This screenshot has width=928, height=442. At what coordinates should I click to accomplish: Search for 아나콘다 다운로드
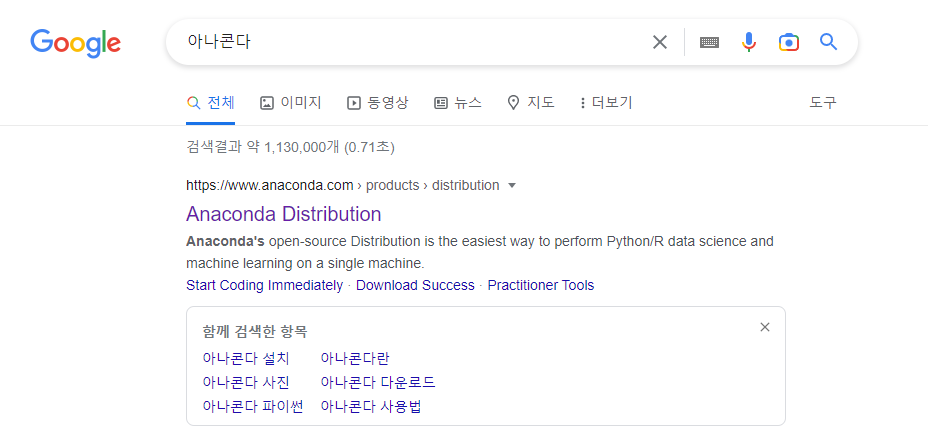tap(378, 382)
